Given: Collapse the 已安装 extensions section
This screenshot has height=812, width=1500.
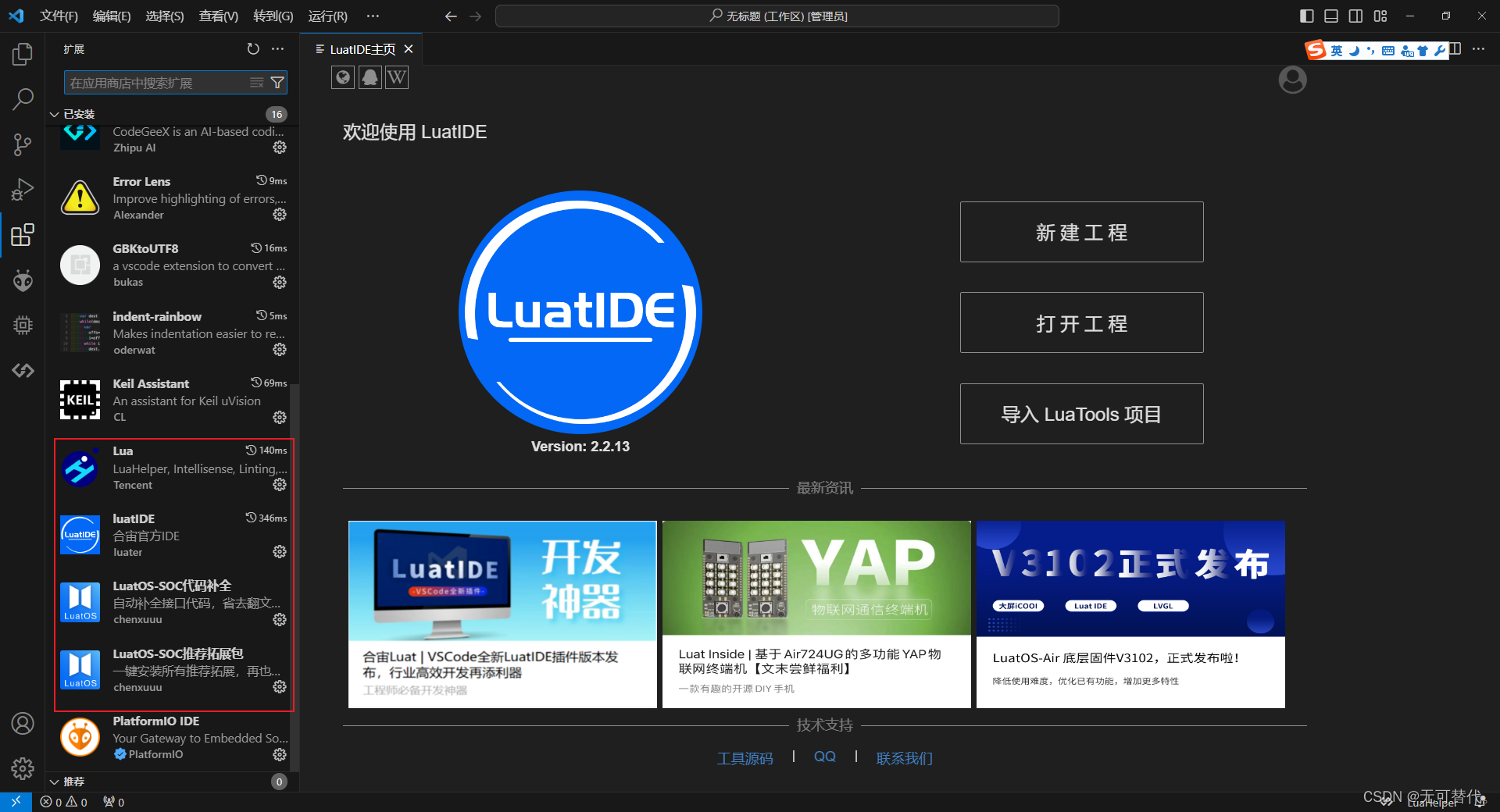Looking at the screenshot, I should pos(54,113).
